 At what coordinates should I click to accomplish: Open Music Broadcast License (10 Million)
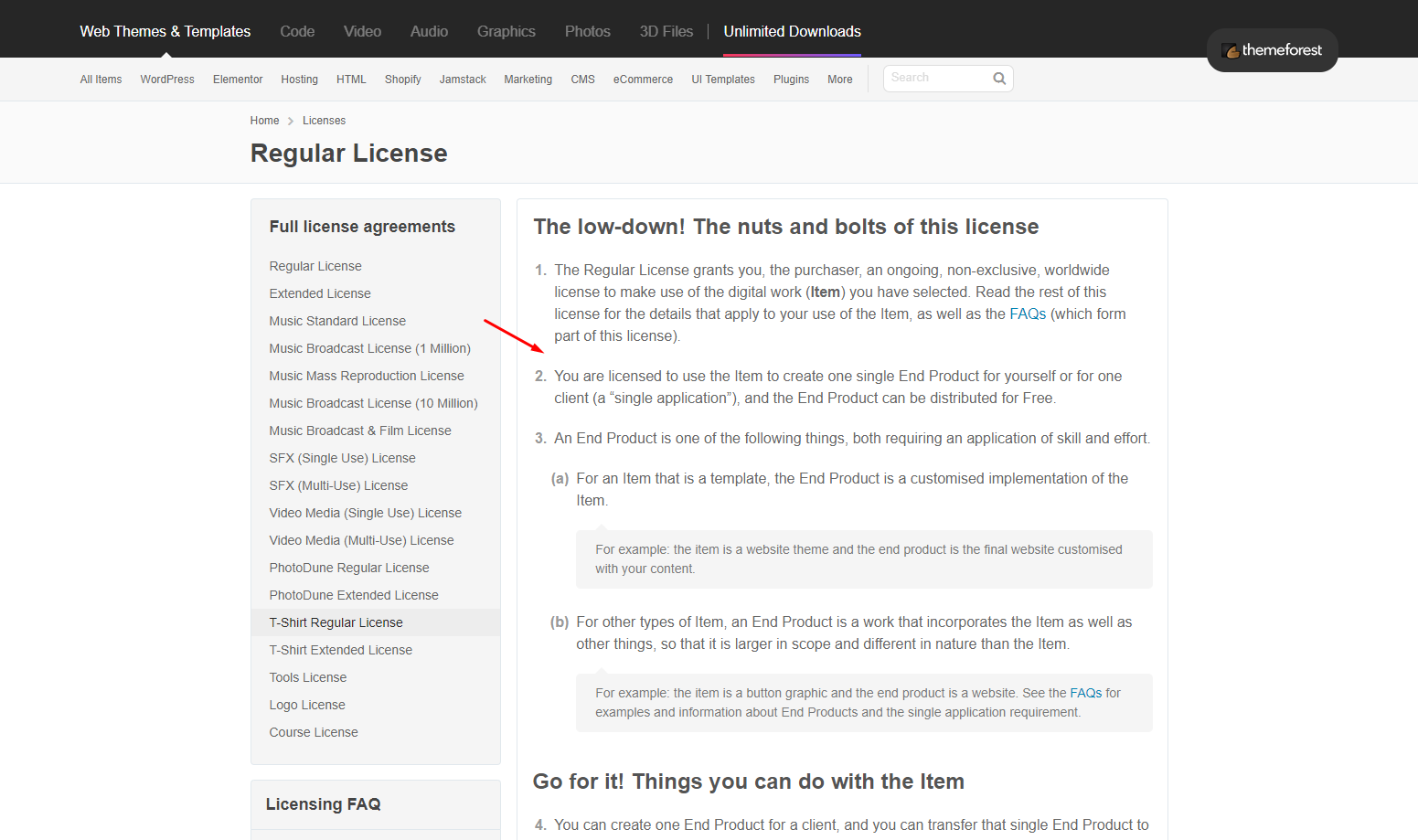pyautogui.click(x=373, y=403)
